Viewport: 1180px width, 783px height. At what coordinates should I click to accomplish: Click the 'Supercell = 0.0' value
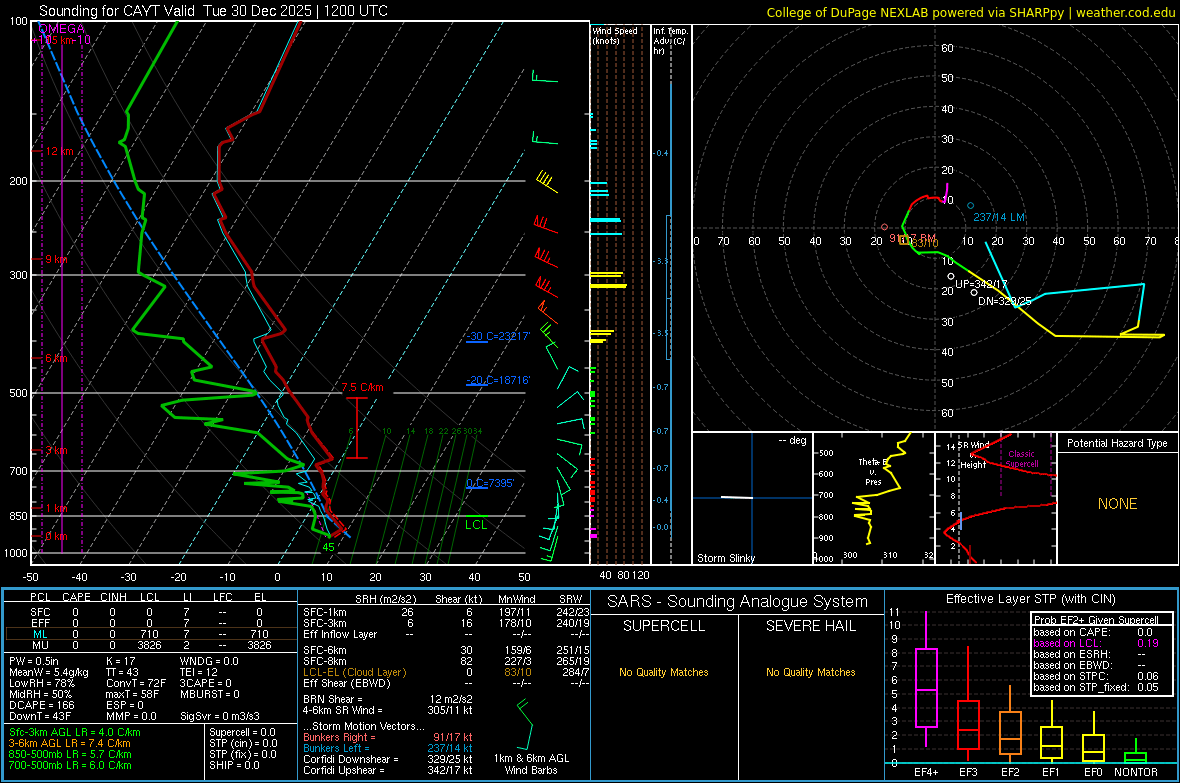tap(242, 732)
